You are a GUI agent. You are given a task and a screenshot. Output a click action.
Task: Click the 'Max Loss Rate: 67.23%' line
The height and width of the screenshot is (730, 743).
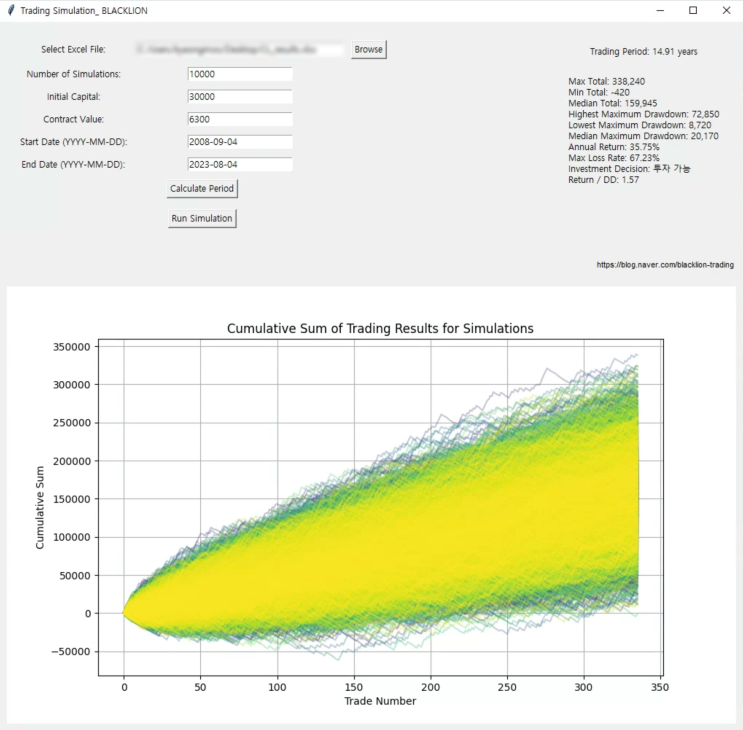(614, 158)
